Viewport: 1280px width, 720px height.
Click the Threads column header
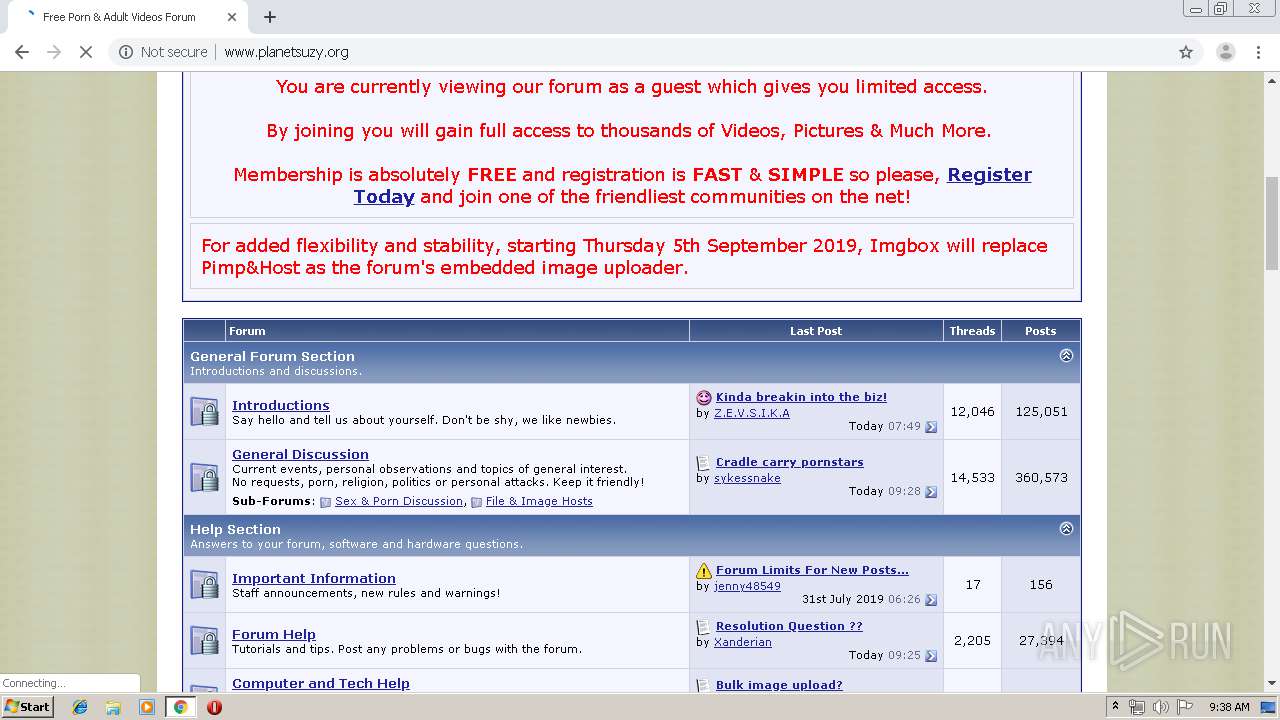pyautogui.click(x=972, y=331)
